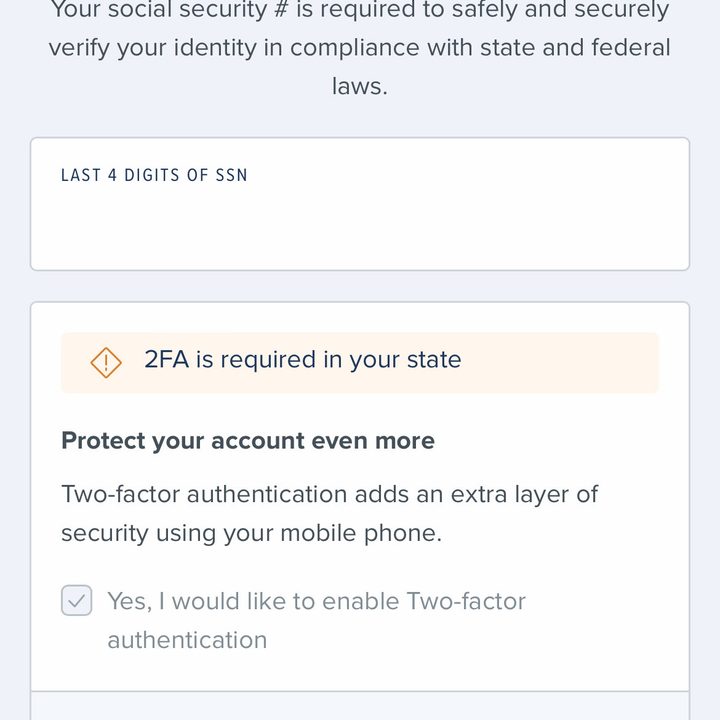The image size is (720, 720).
Task: Click the word authentication beneath the checkbox label
Action: point(187,640)
